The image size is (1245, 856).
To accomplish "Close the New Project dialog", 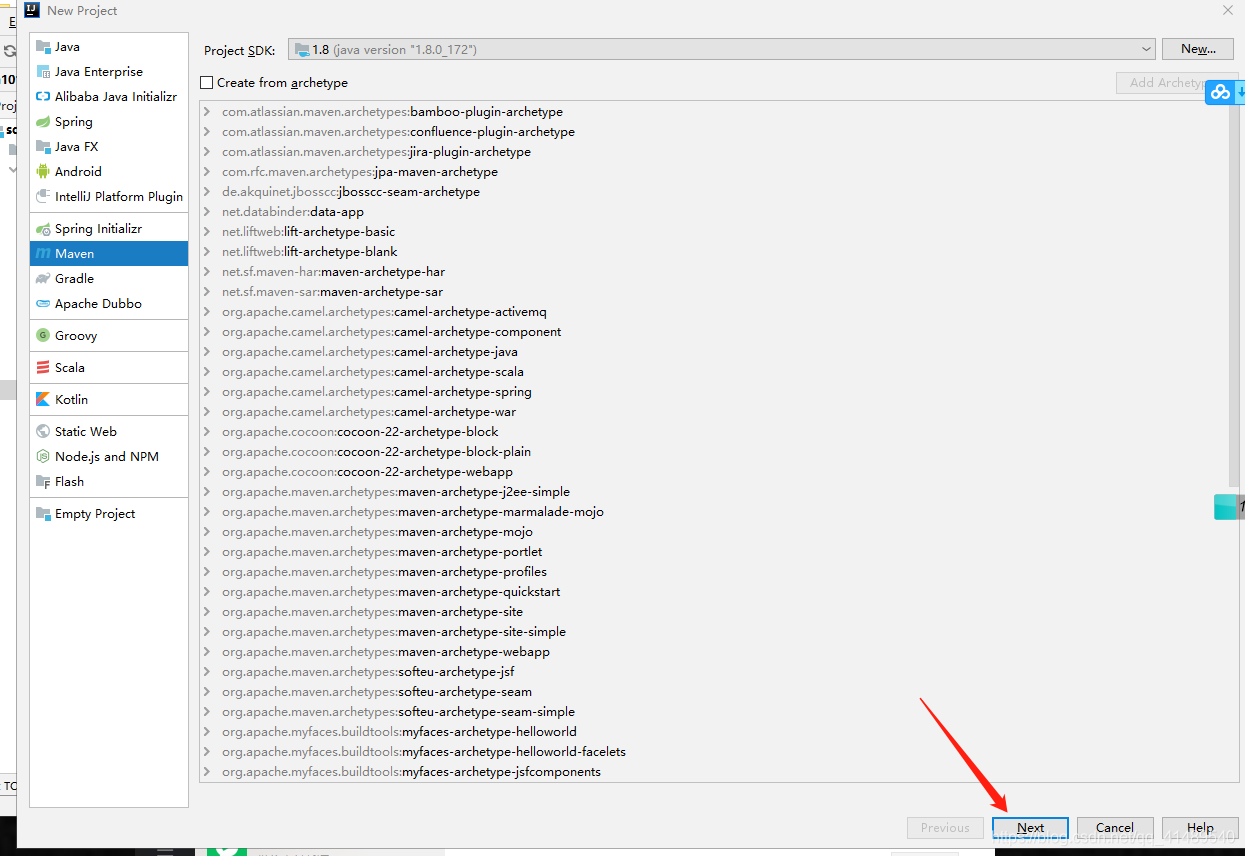I will click(1228, 10).
